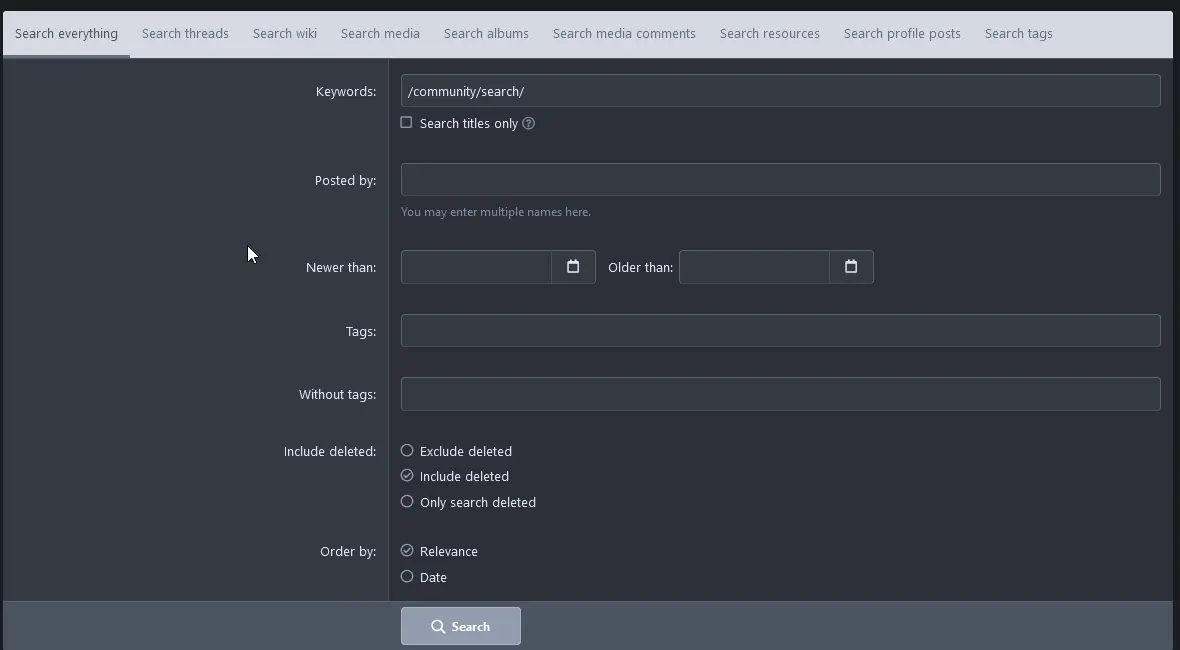Viewport: 1180px width, 650px height.
Task: Go to Search media comments tab
Action: (624, 34)
